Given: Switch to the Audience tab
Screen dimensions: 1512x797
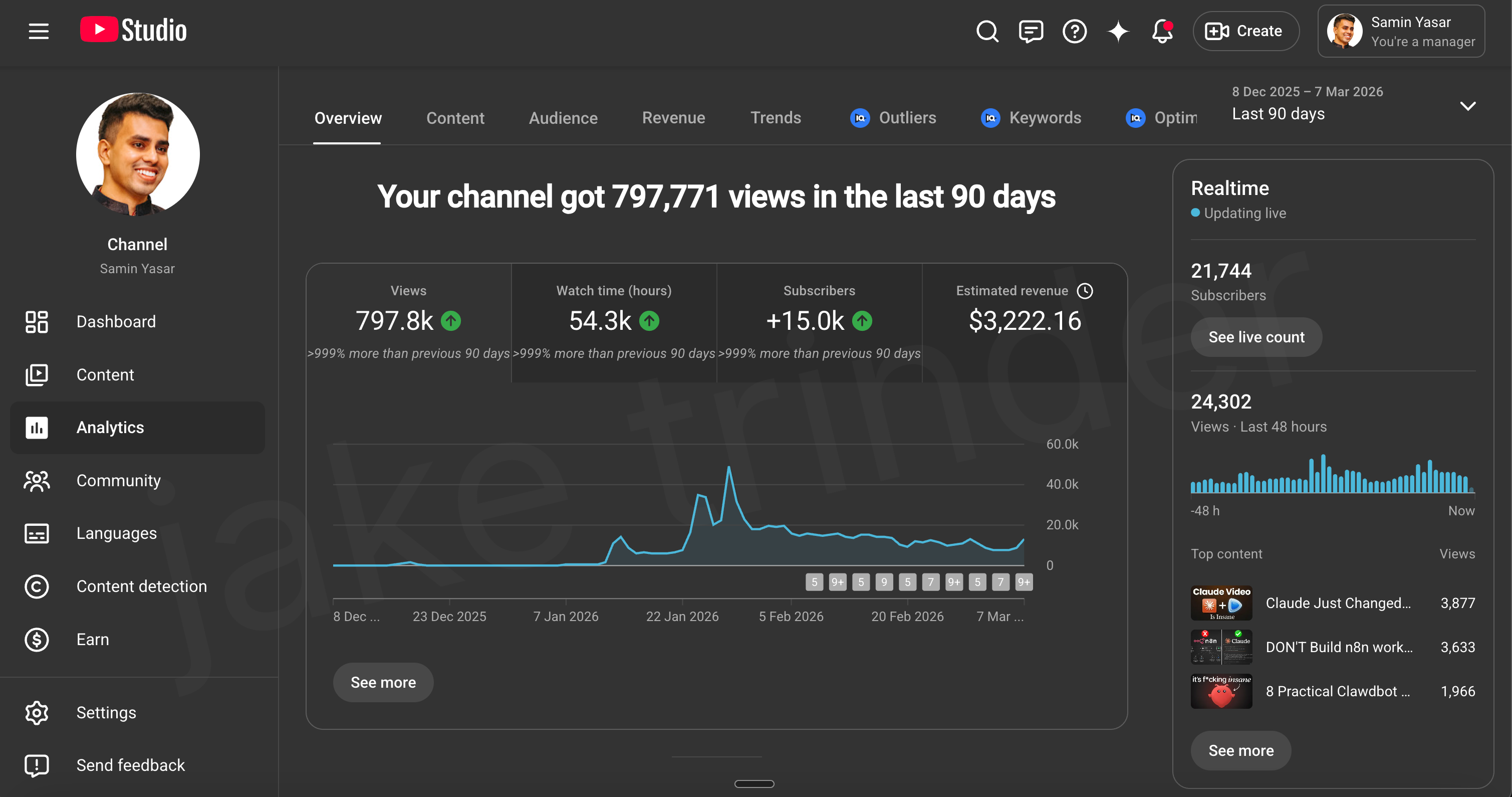Looking at the screenshot, I should pyautogui.click(x=563, y=118).
